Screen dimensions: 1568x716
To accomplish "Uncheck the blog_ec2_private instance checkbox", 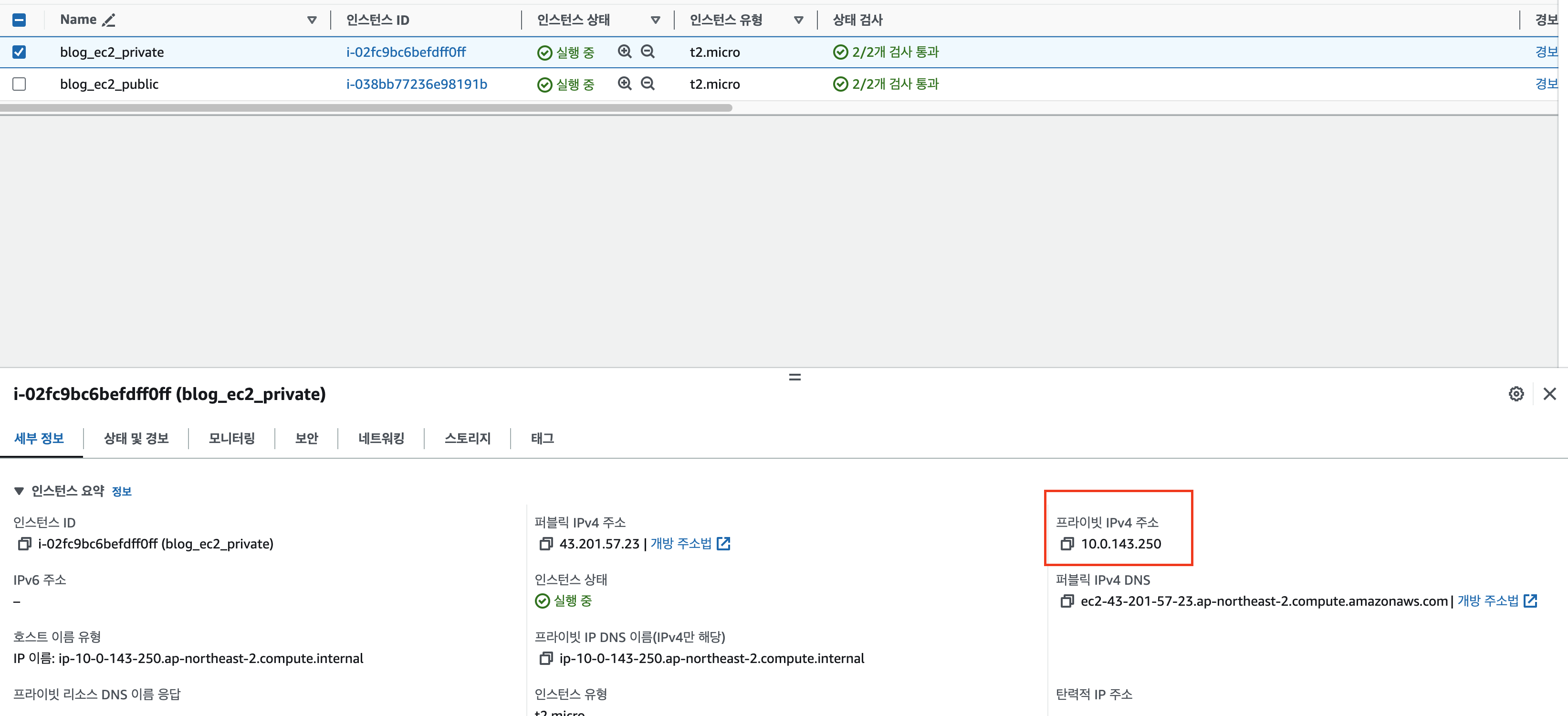I will pyautogui.click(x=20, y=52).
